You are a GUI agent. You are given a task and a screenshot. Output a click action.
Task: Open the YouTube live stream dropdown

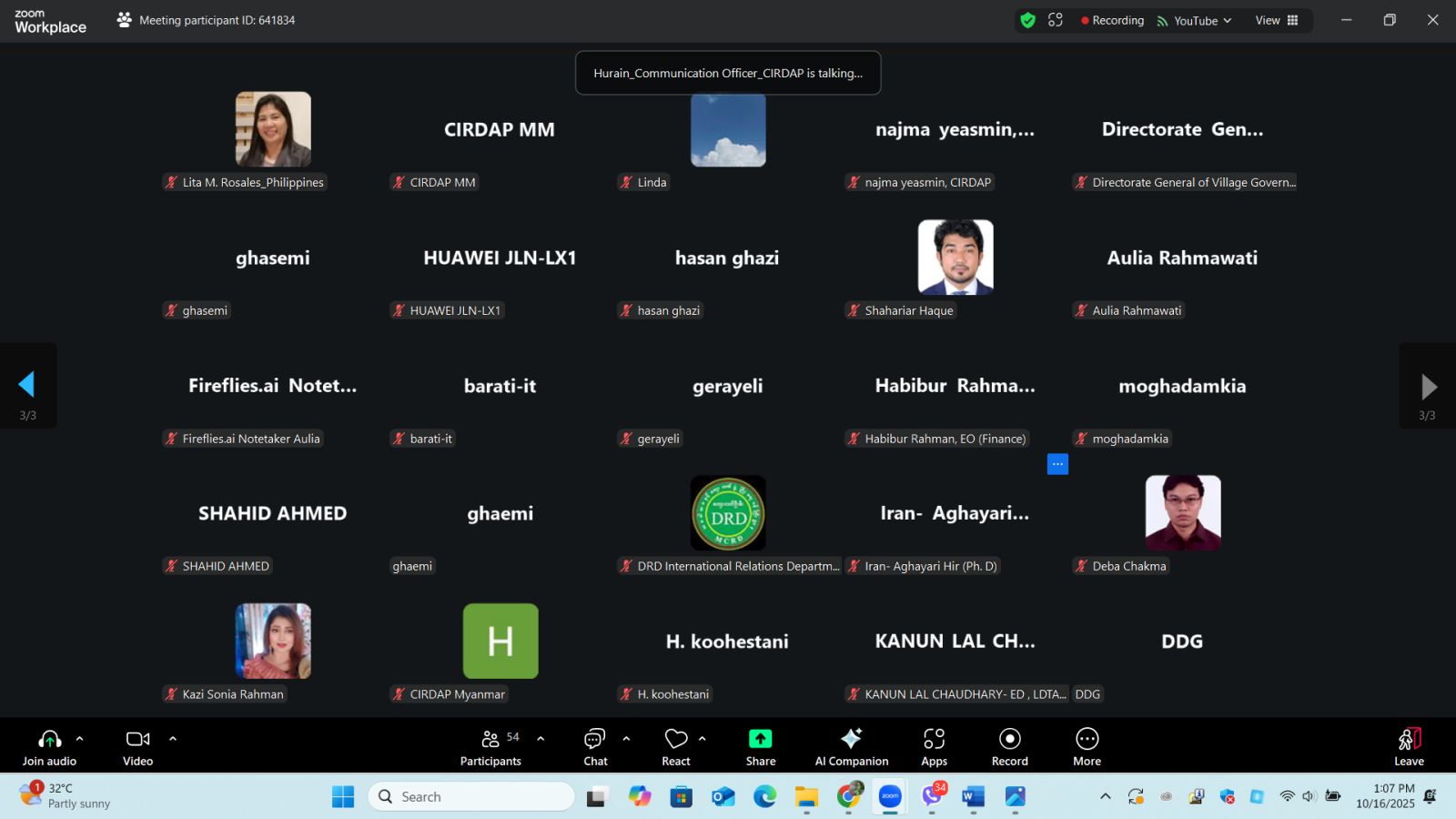1195,20
